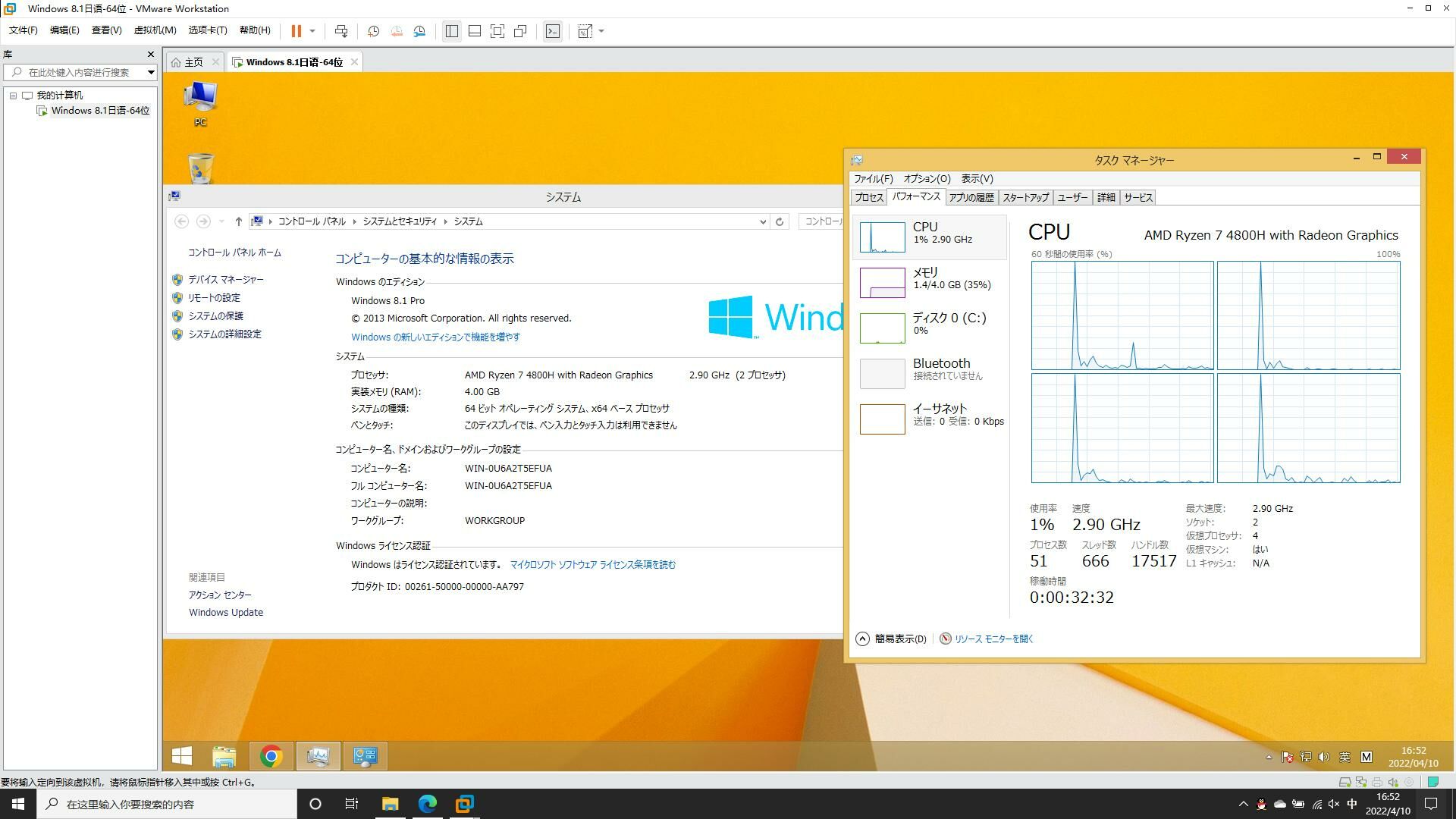Open the snapshot manager wrench icon

419,31
